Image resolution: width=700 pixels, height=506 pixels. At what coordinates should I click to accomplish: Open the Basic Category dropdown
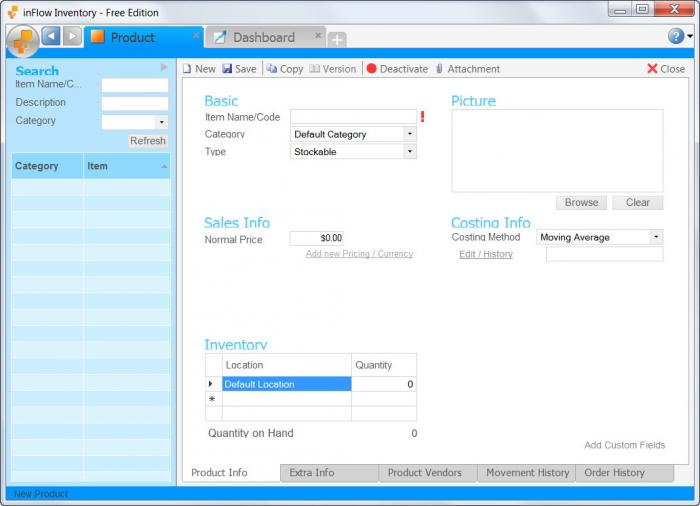(410, 134)
